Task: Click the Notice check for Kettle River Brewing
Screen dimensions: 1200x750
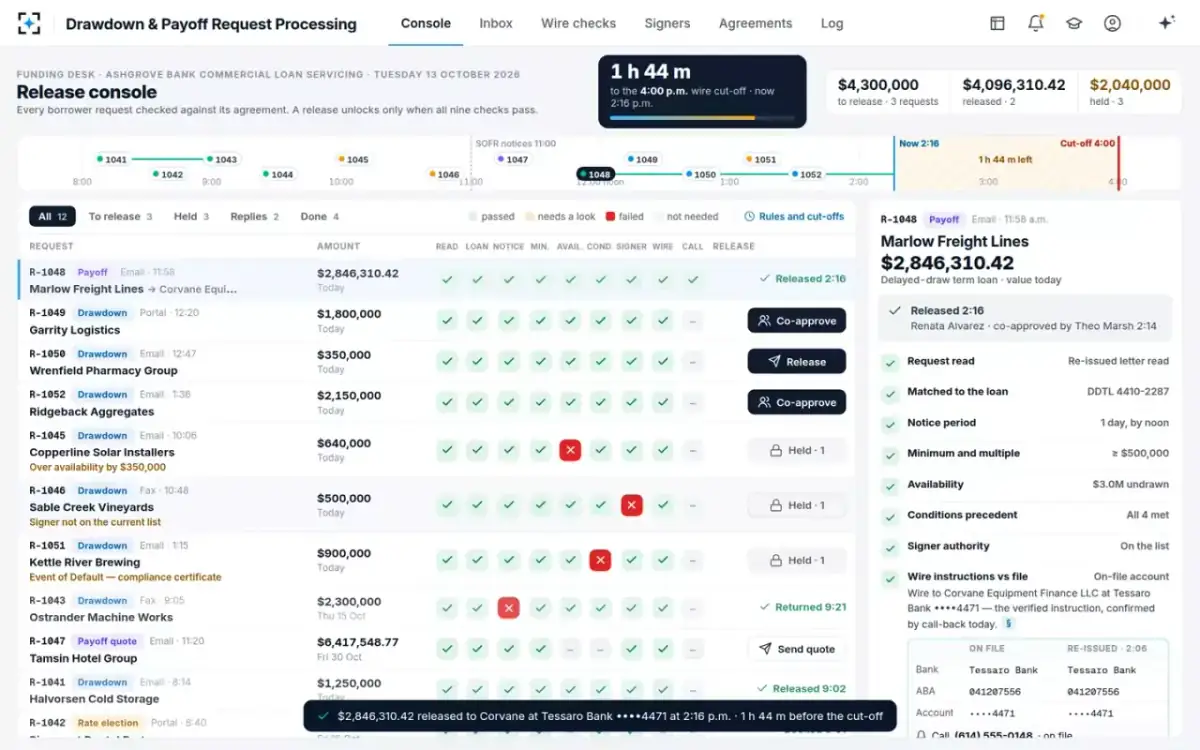Action: (509, 560)
